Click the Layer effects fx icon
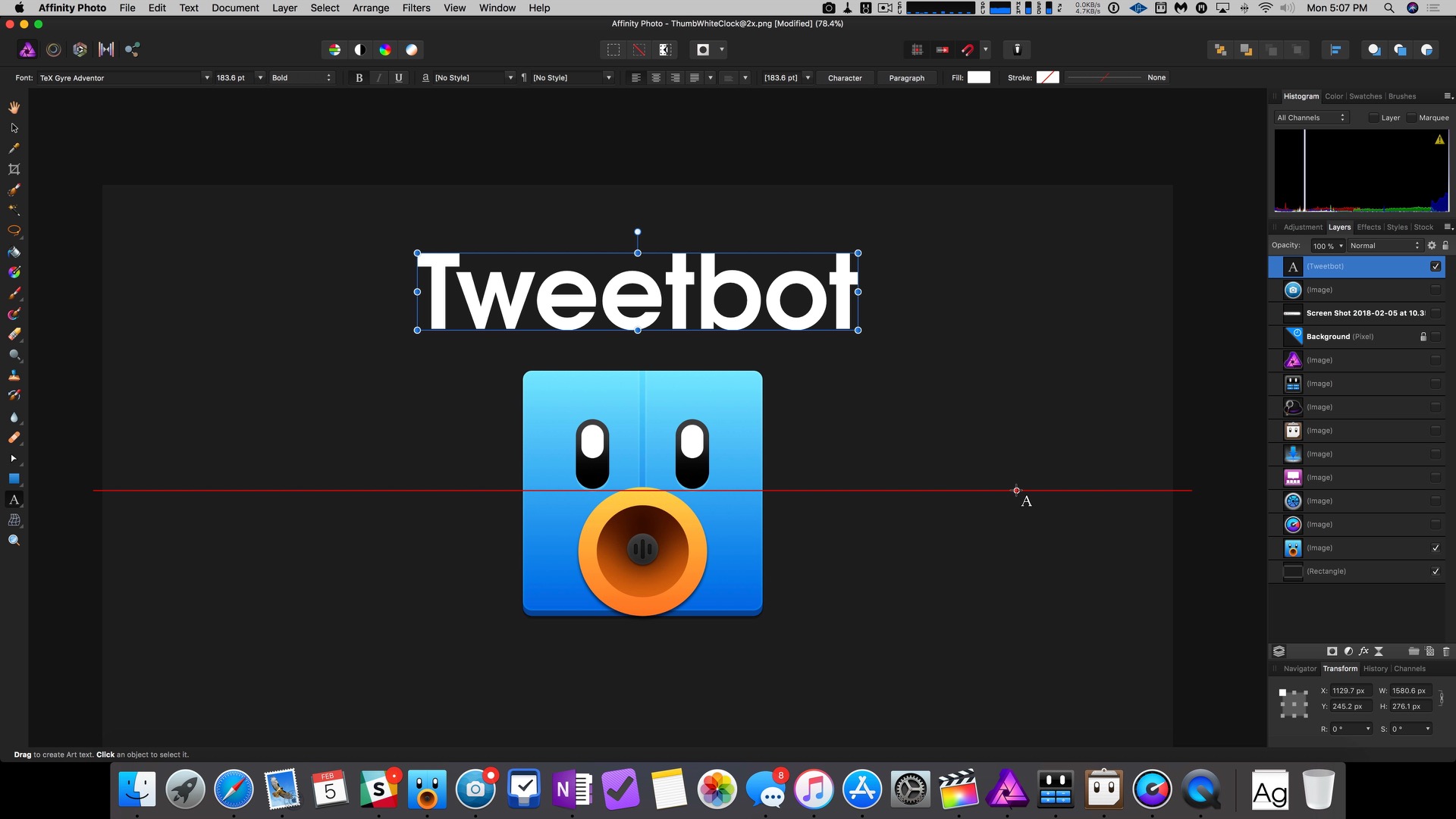This screenshot has height=819, width=1456. (x=1363, y=651)
